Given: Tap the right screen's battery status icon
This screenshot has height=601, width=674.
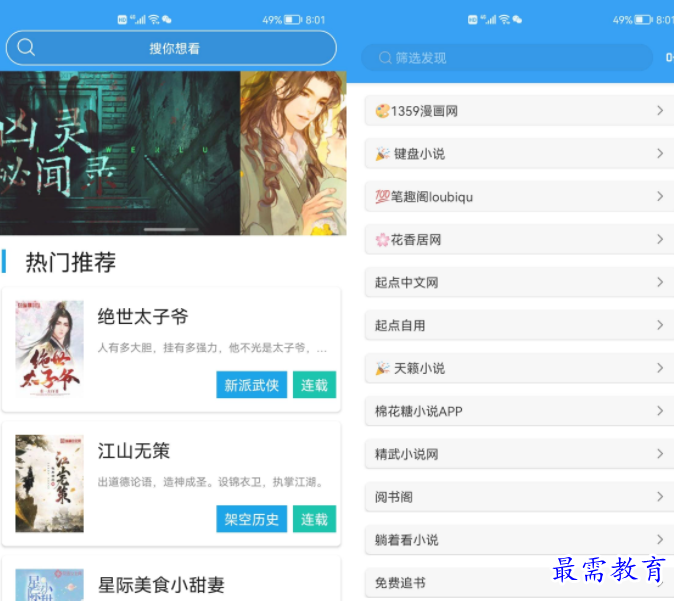Looking at the screenshot, I should coord(644,20).
